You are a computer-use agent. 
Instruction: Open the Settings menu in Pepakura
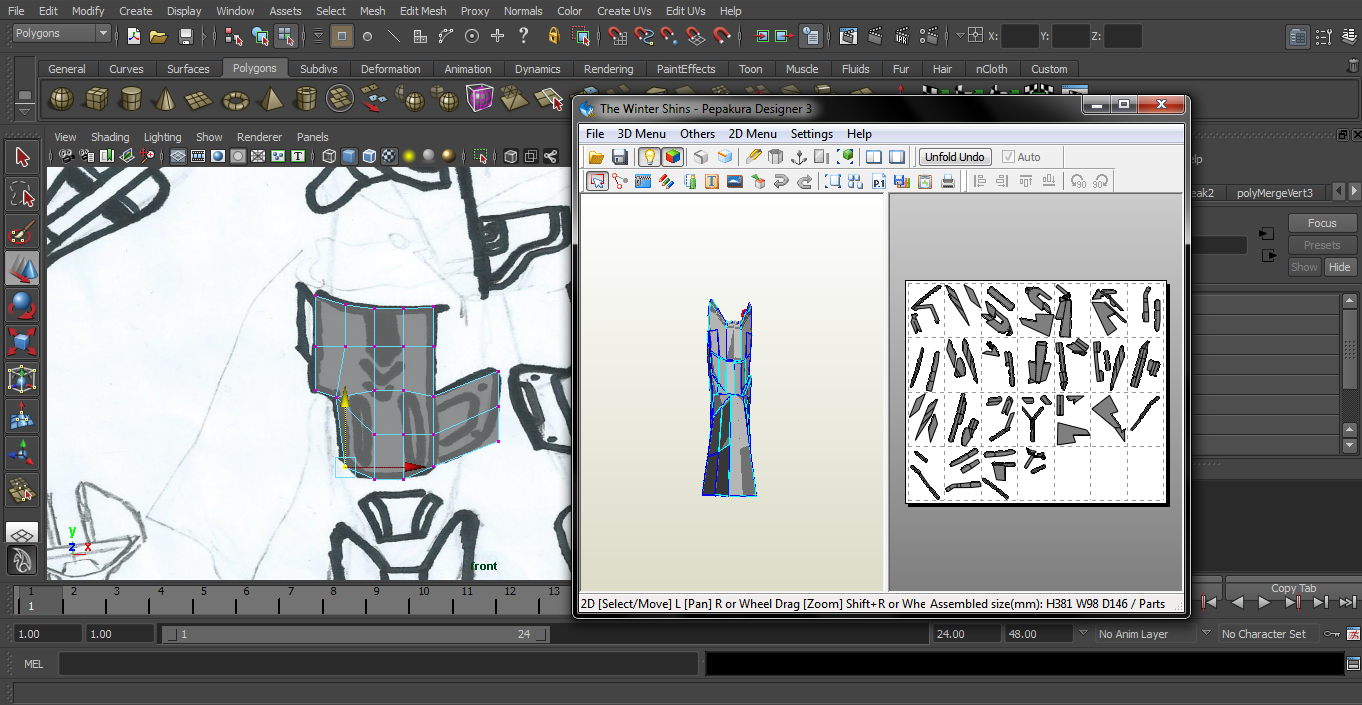click(812, 134)
